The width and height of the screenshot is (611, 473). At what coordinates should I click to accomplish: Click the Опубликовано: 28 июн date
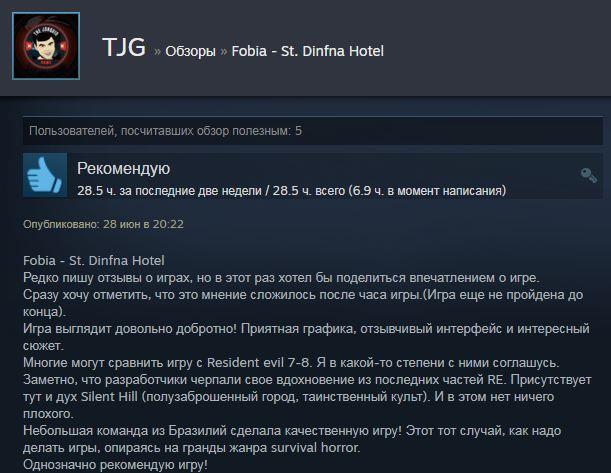103,224
